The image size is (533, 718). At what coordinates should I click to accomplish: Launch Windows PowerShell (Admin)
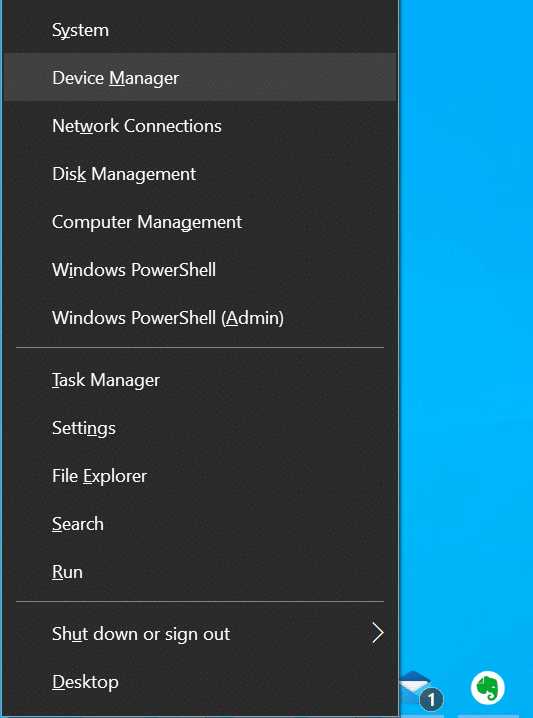pos(200,318)
